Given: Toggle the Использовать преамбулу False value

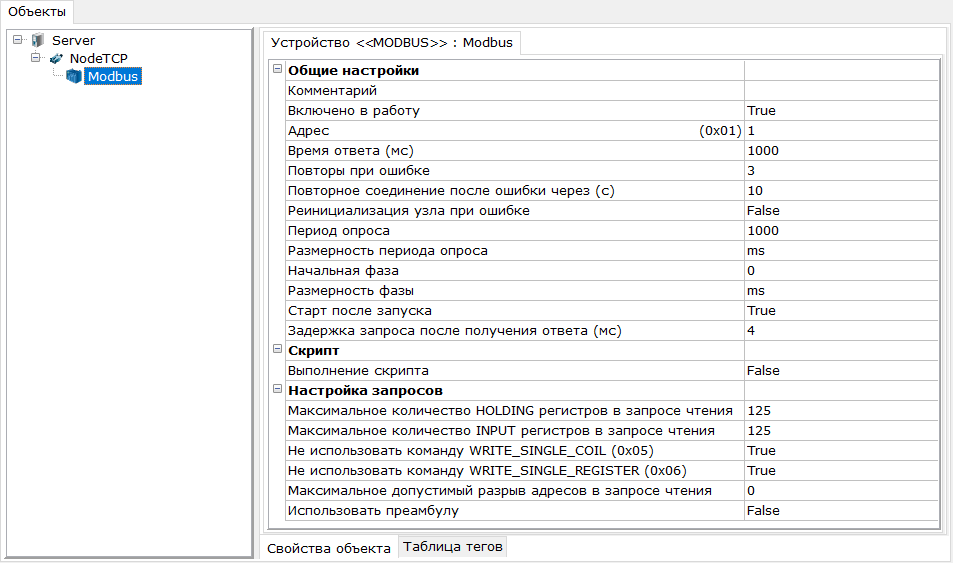Looking at the screenshot, I should pos(840,511).
